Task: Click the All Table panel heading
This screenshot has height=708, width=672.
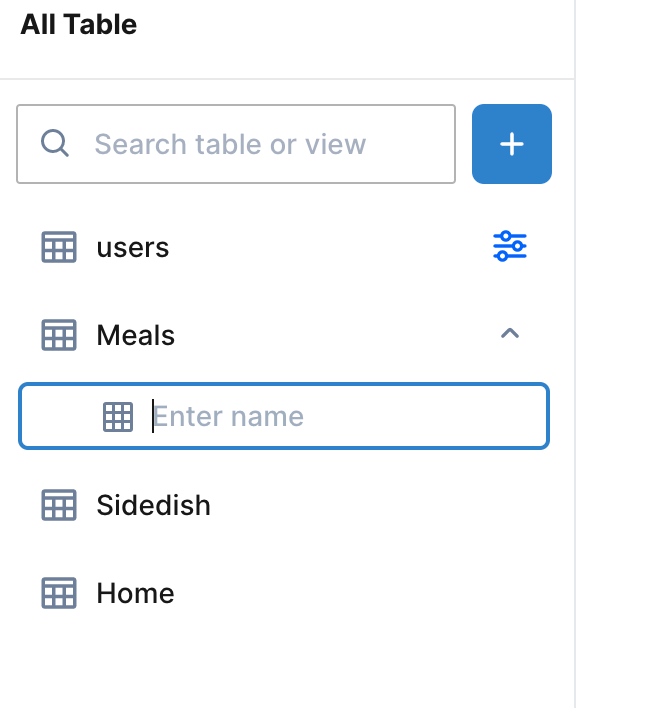Action: [79, 25]
